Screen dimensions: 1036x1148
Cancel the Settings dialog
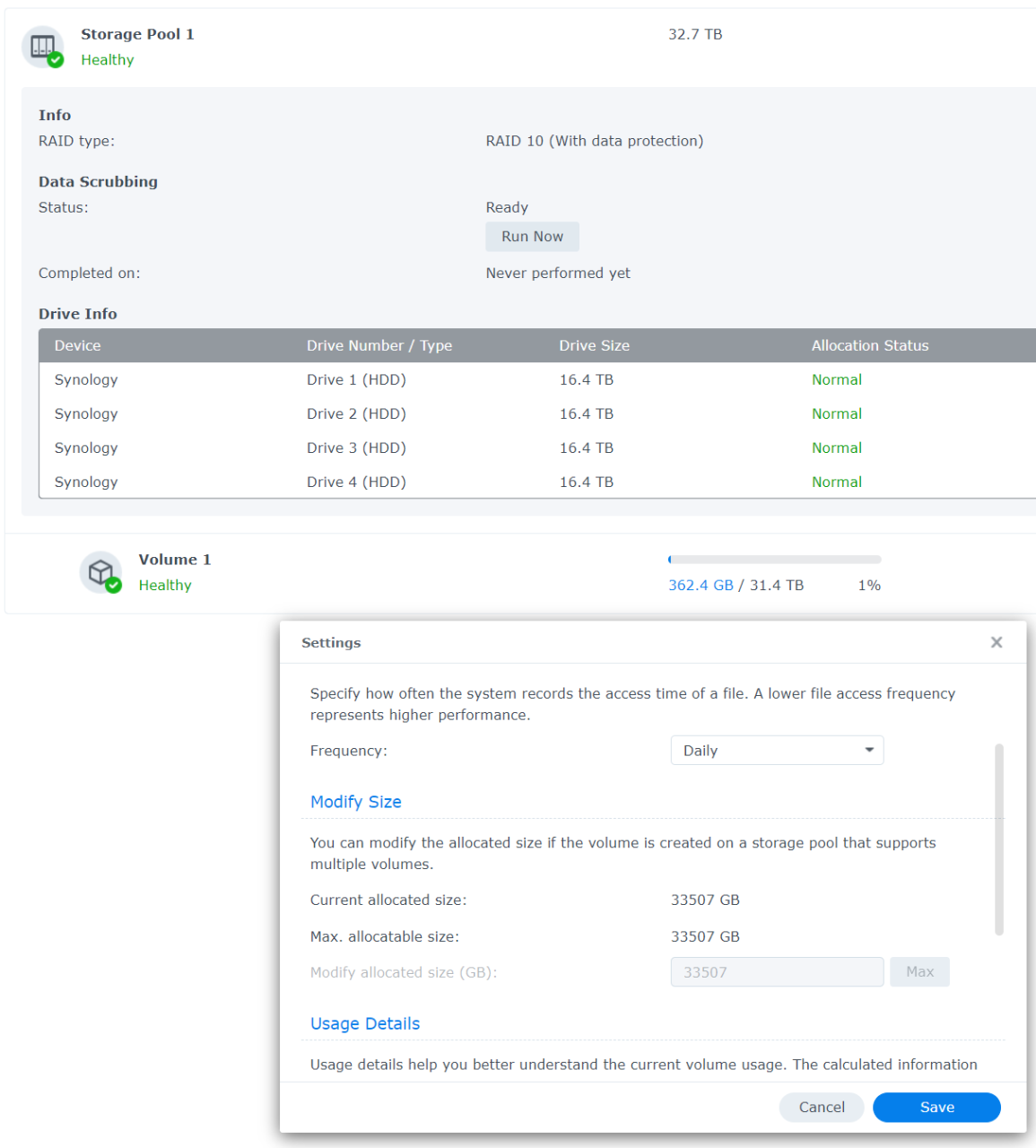[x=821, y=1108]
